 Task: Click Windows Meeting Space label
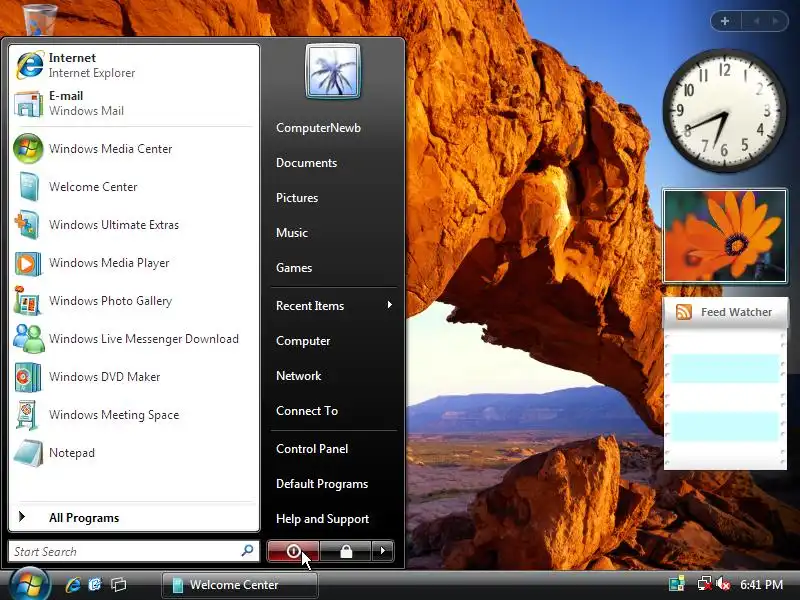tap(114, 415)
